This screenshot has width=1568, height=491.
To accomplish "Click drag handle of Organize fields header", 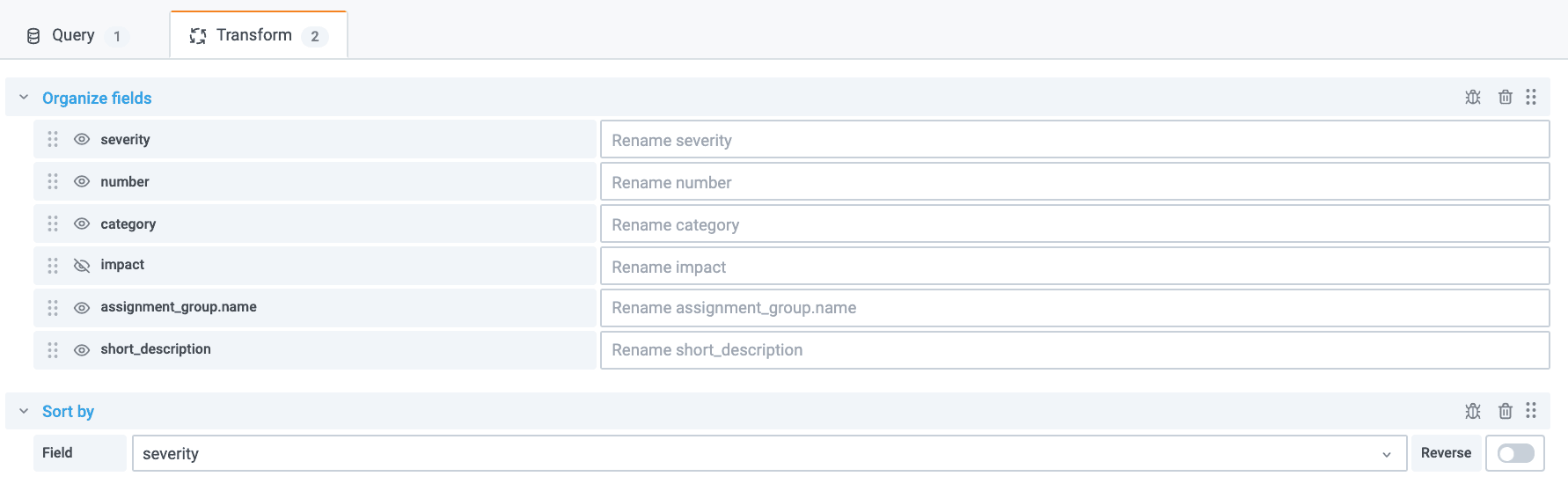I will (x=1531, y=98).
